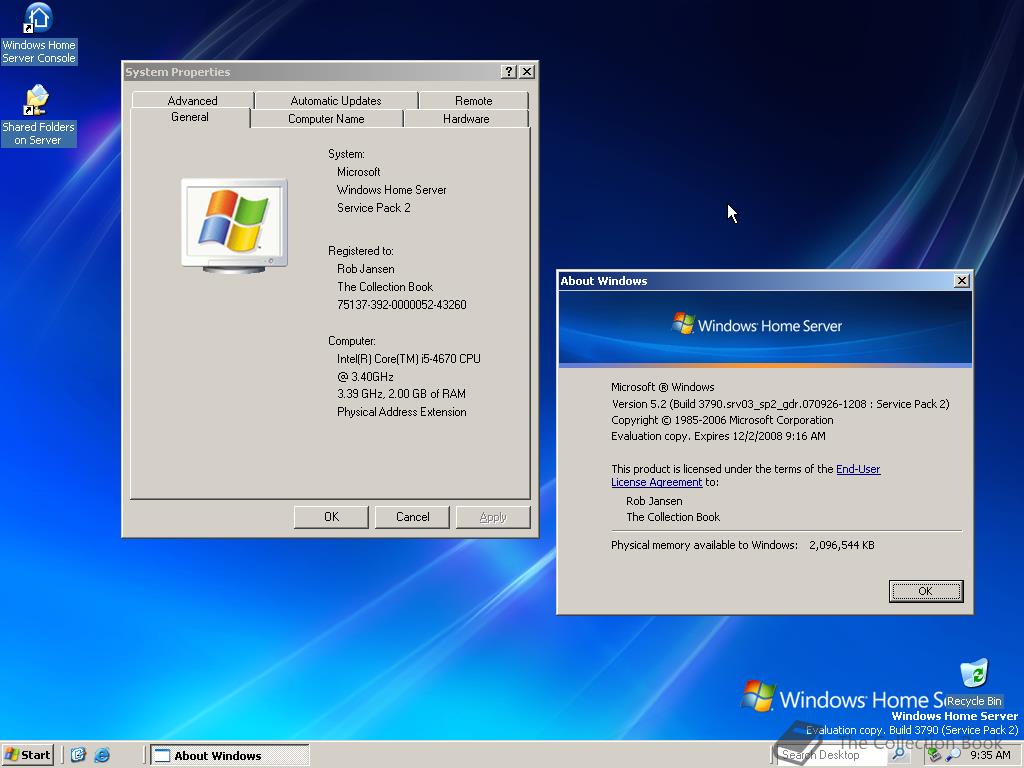Open the End-User license link
Image resolution: width=1024 pixels, height=768 pixels.
[858, 469]
